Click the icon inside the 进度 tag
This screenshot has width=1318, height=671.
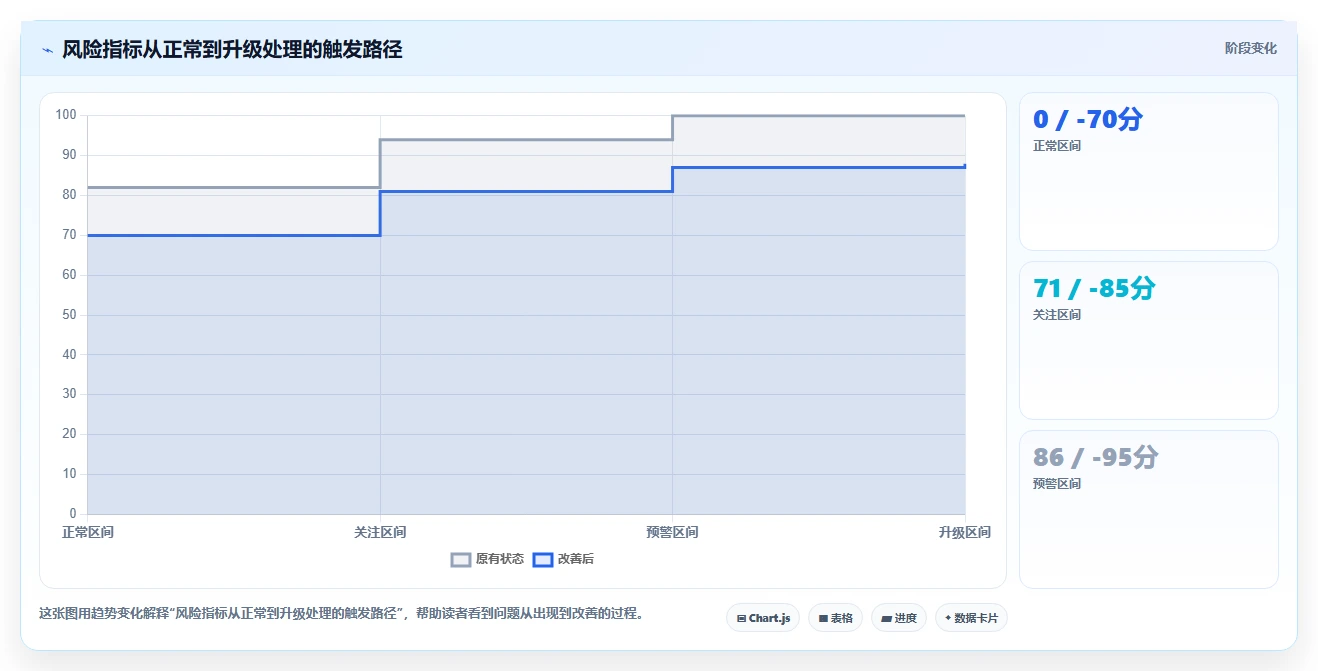click(x=887, y=618)
